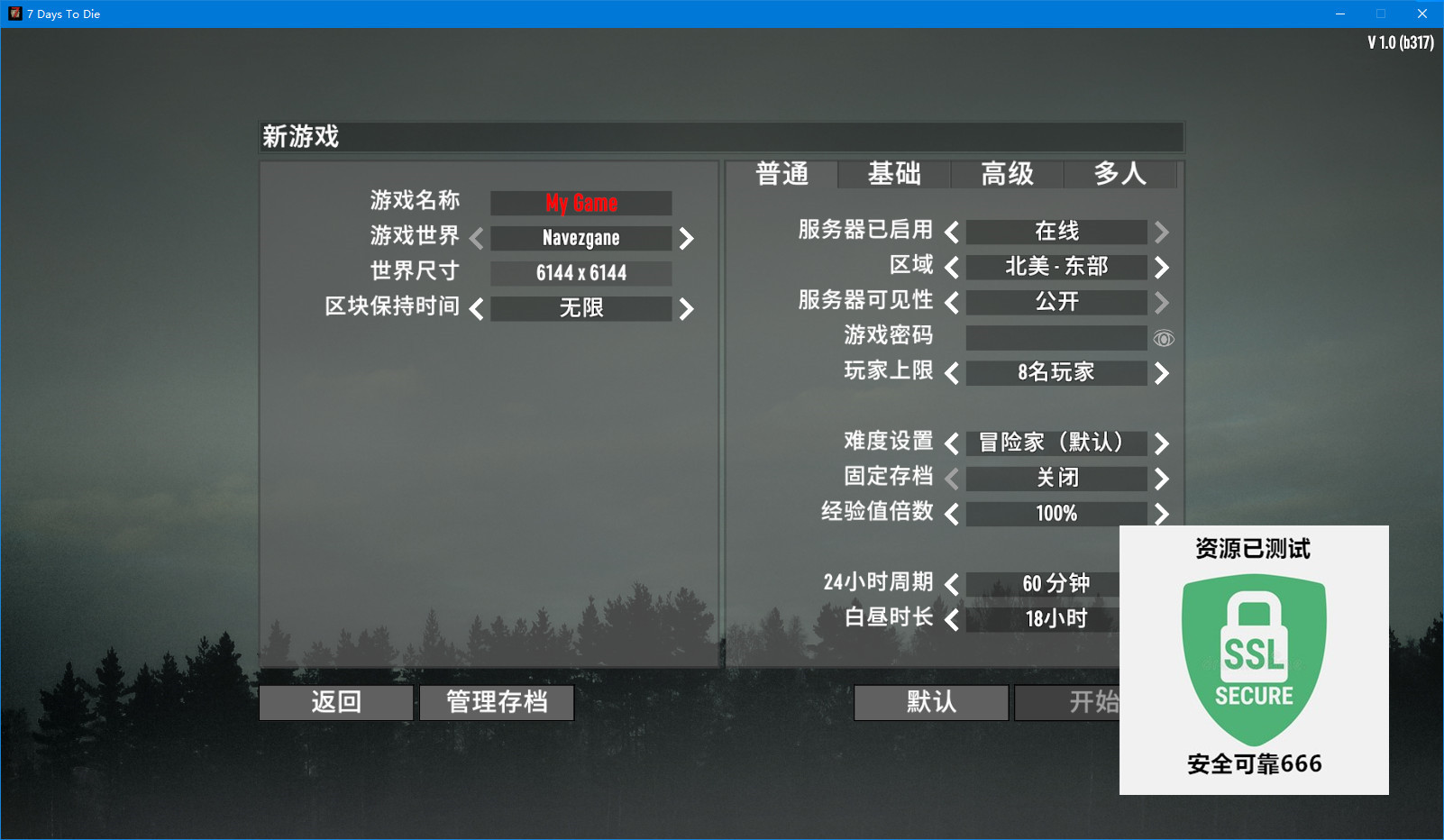This screenshot has height=840, width=1444.
Task: Edit the 游戏名称 My Game field
Action: (581, 203)
